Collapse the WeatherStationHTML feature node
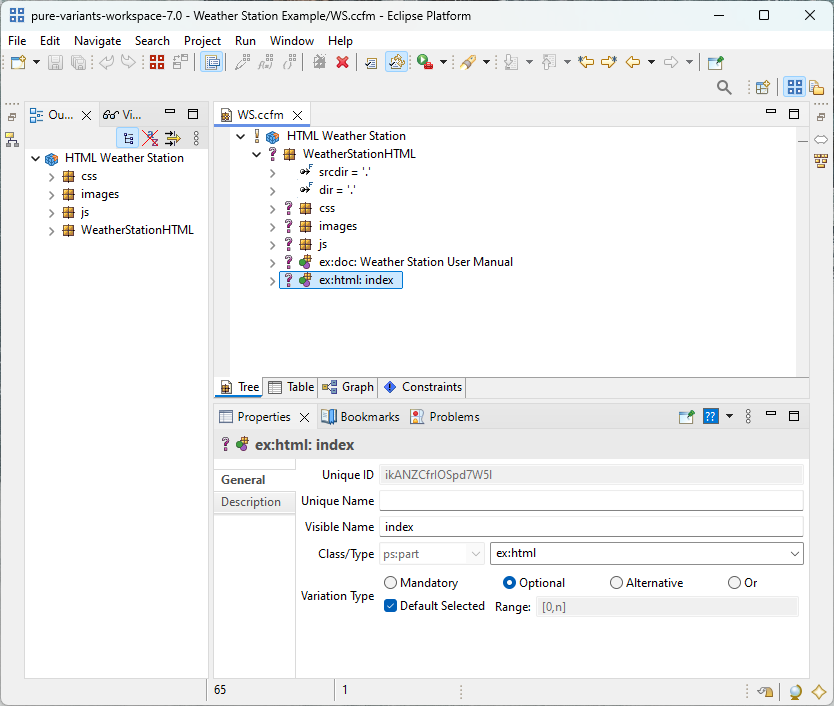The image size is (834, 706). [x=256, y=153]
